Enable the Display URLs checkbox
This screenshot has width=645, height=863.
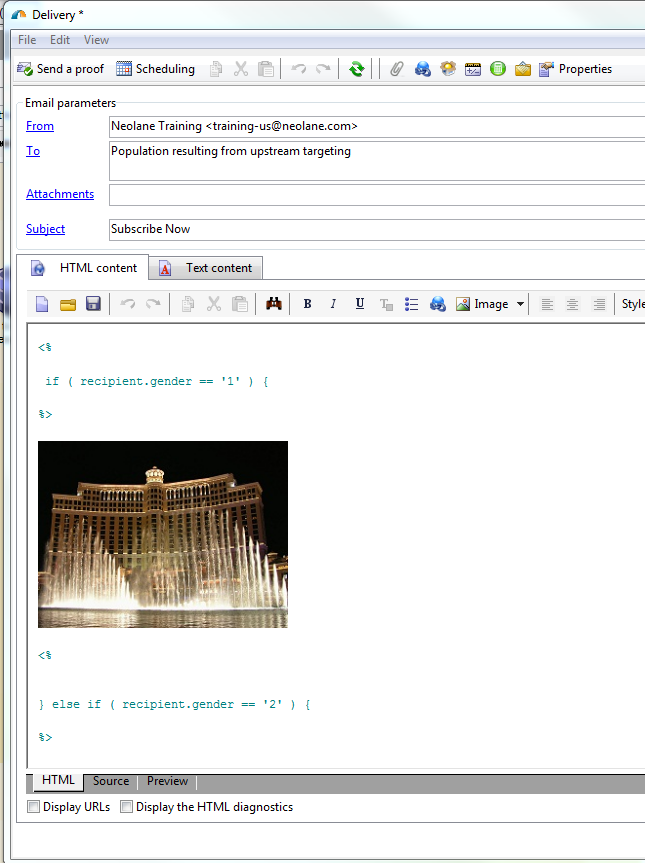(x=34, y=807)
